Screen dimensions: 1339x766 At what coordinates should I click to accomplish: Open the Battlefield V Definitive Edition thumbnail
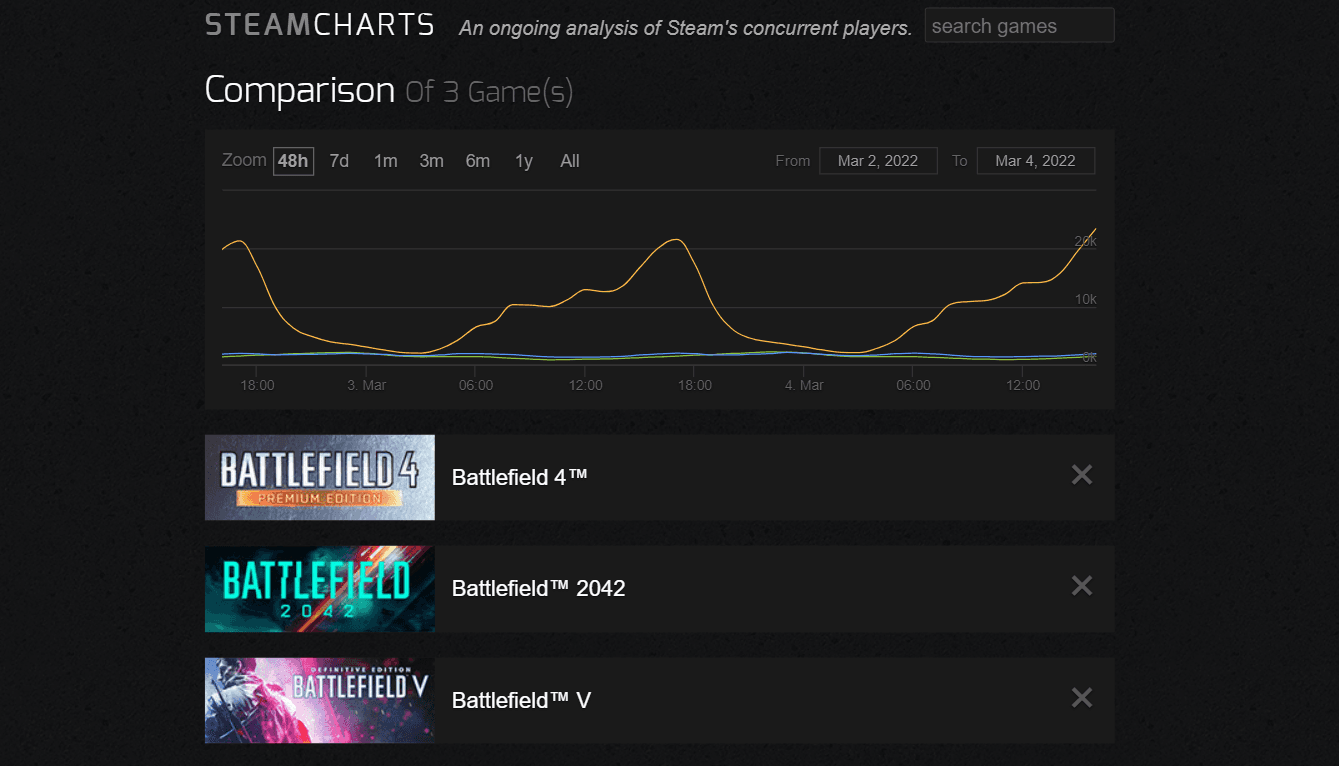tap(319, 700)
